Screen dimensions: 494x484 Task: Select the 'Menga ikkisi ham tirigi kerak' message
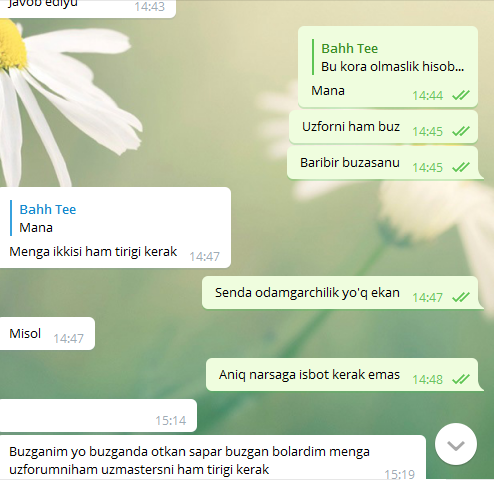[115, 228]
